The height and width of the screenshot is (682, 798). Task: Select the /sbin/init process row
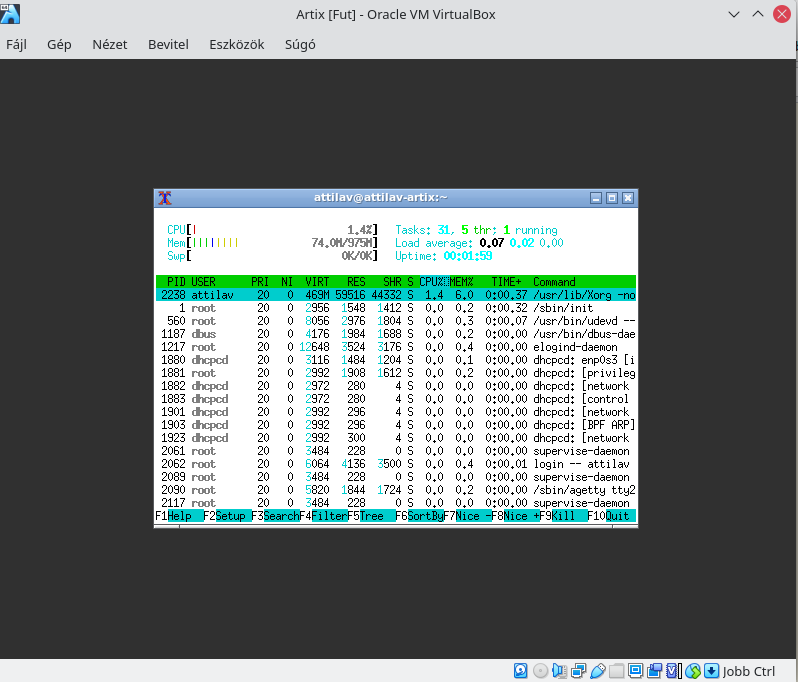[396, 308]
